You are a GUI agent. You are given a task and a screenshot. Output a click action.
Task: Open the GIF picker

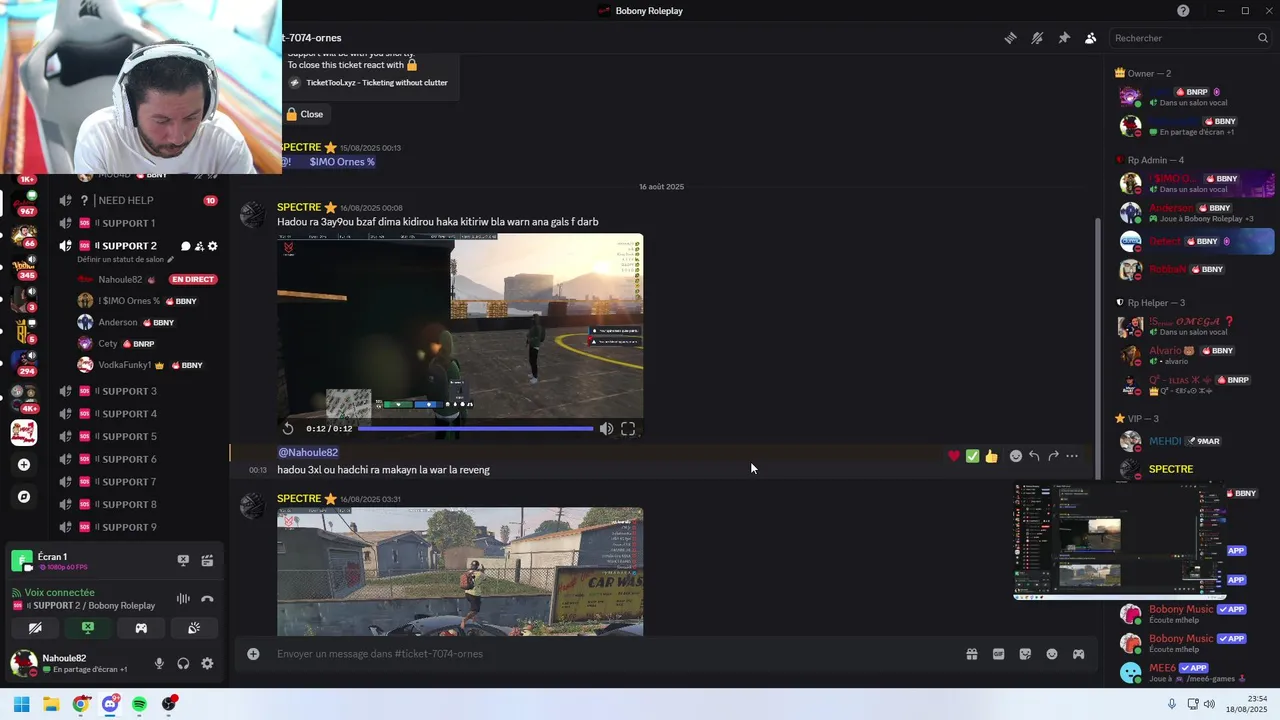(x=998, y=654)
